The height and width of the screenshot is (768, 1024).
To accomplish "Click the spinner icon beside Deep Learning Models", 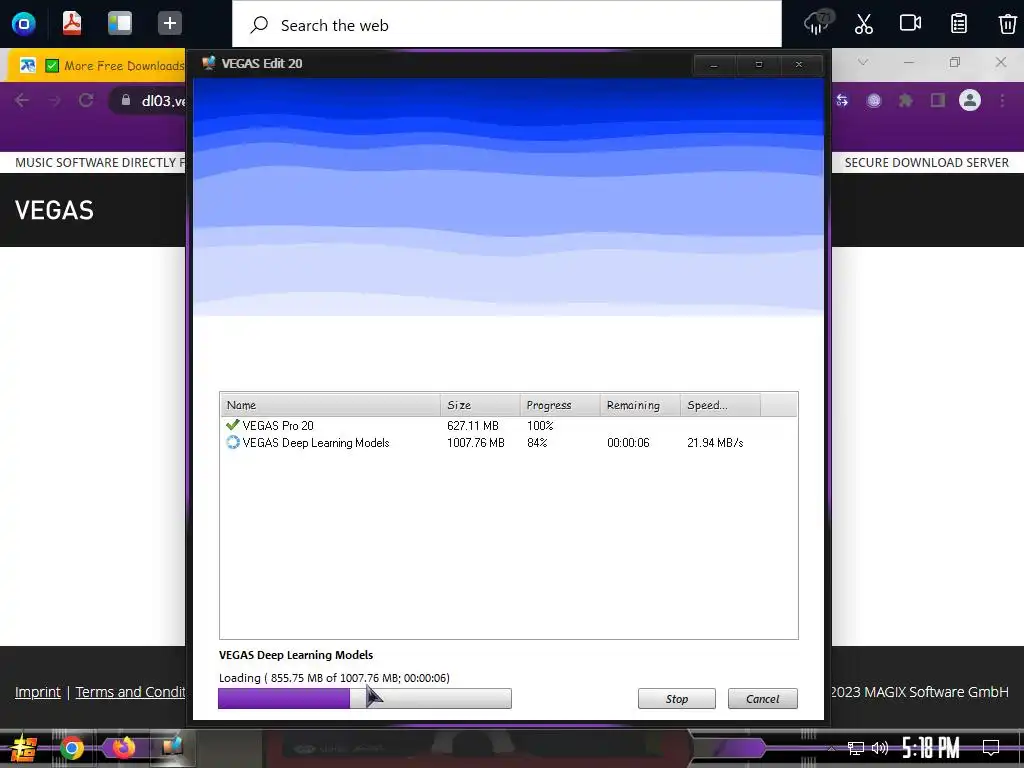I will (232, 442).
